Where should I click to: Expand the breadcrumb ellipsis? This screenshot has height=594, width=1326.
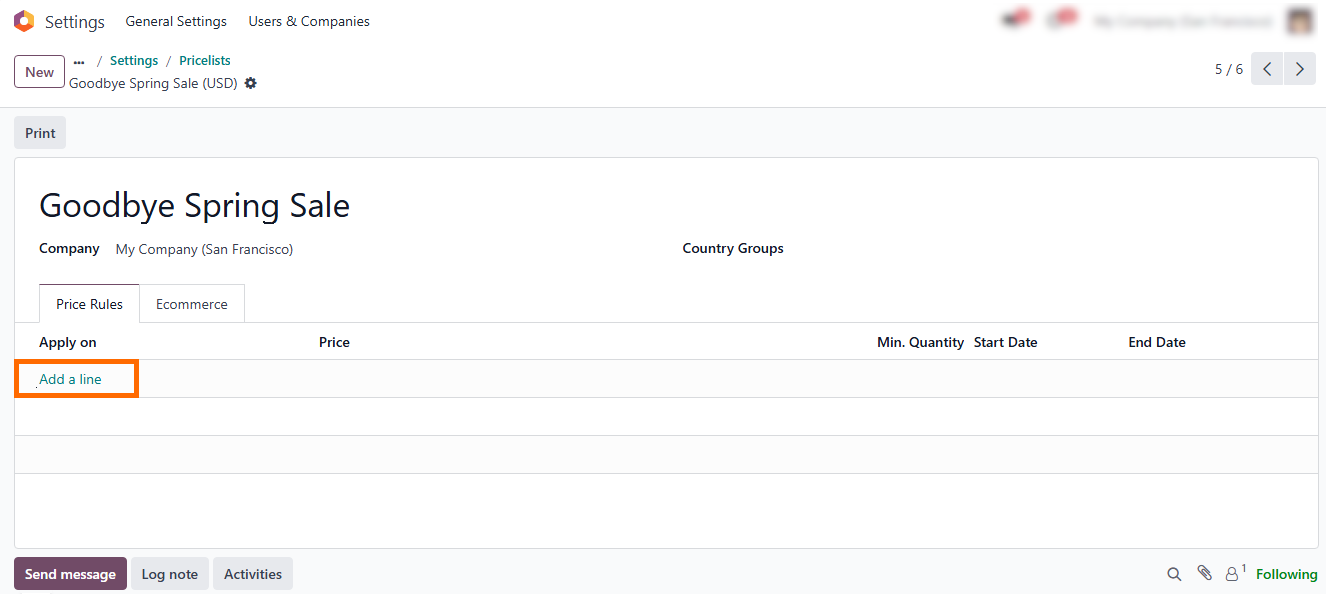point(79,61)
